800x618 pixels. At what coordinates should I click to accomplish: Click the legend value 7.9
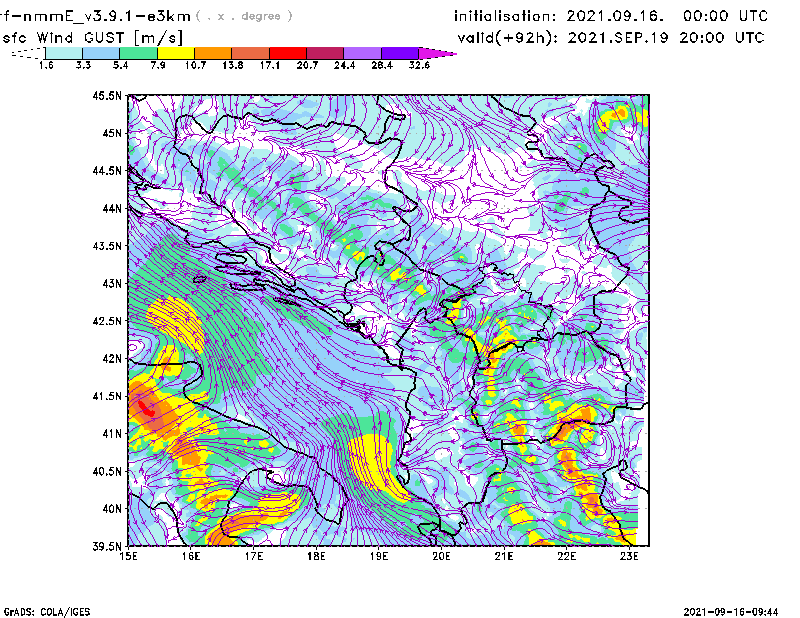158,65
